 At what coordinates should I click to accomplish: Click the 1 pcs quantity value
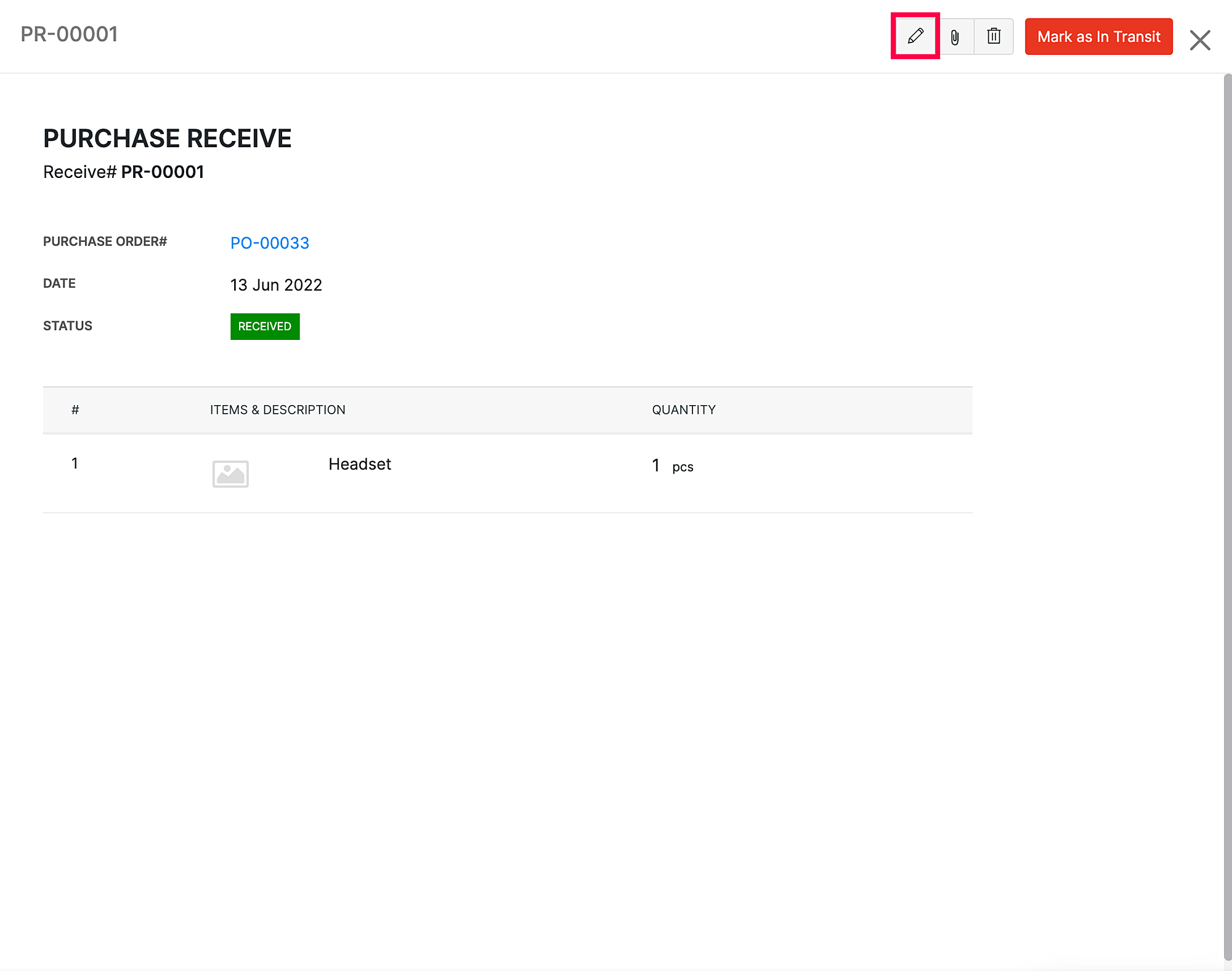click(672, 466)
